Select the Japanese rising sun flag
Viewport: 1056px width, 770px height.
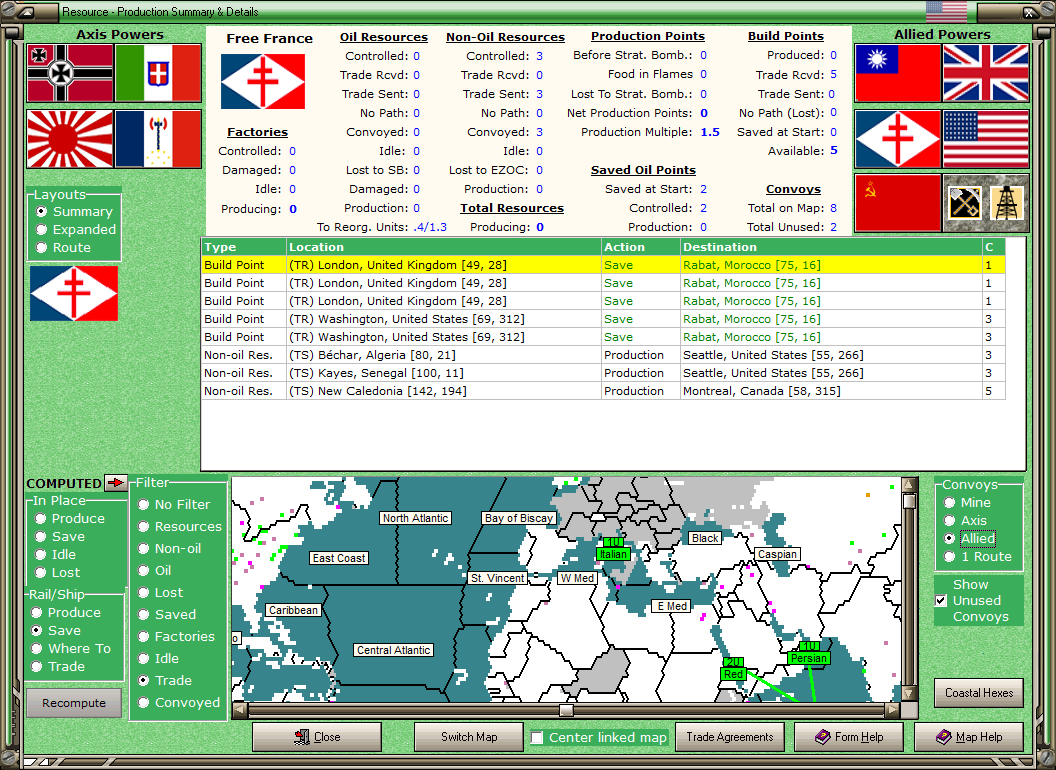pyautogui.click(x=70, y=139)
